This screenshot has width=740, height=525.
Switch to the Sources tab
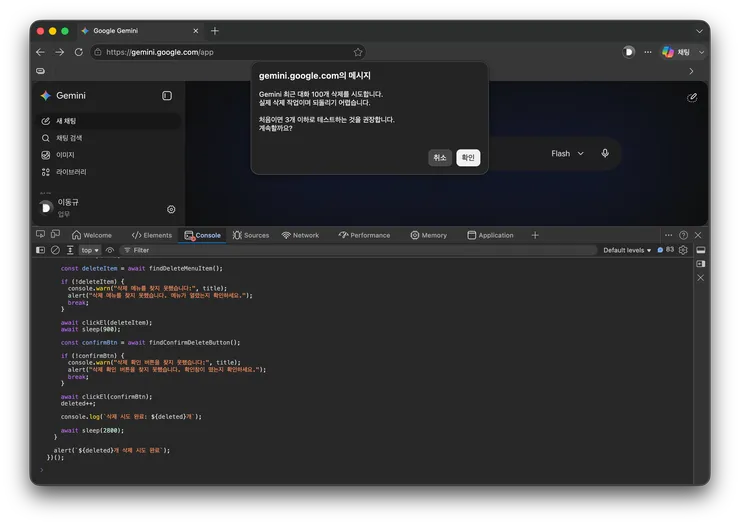point(251,235)
